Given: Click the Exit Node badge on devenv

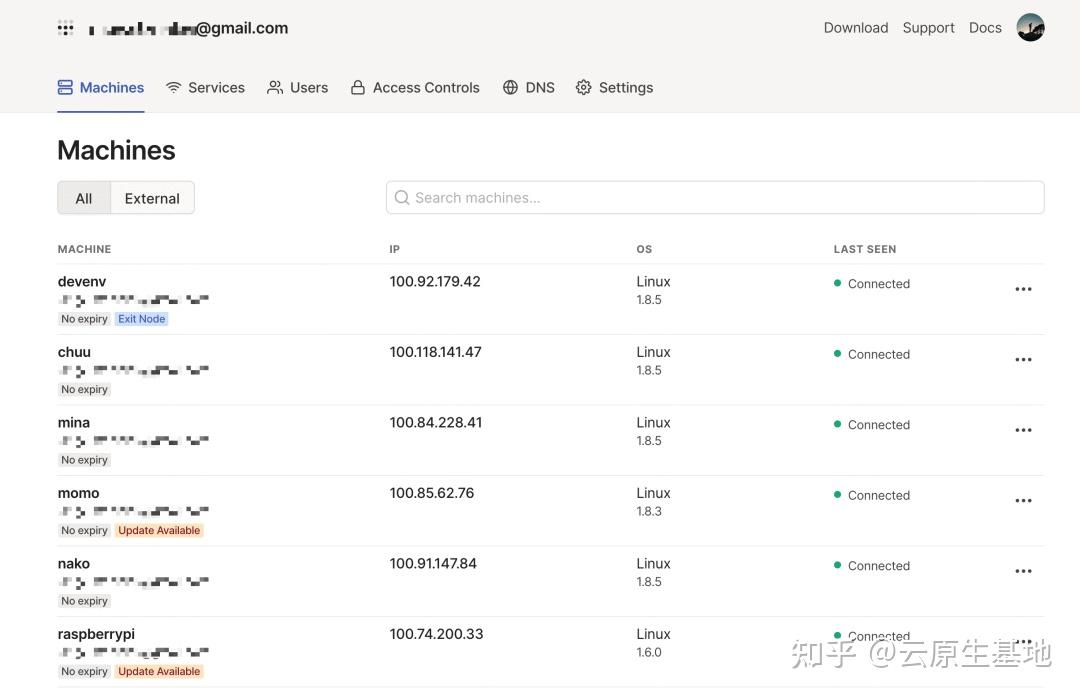Looking at the screenshot, I should (x=141, y=319).
